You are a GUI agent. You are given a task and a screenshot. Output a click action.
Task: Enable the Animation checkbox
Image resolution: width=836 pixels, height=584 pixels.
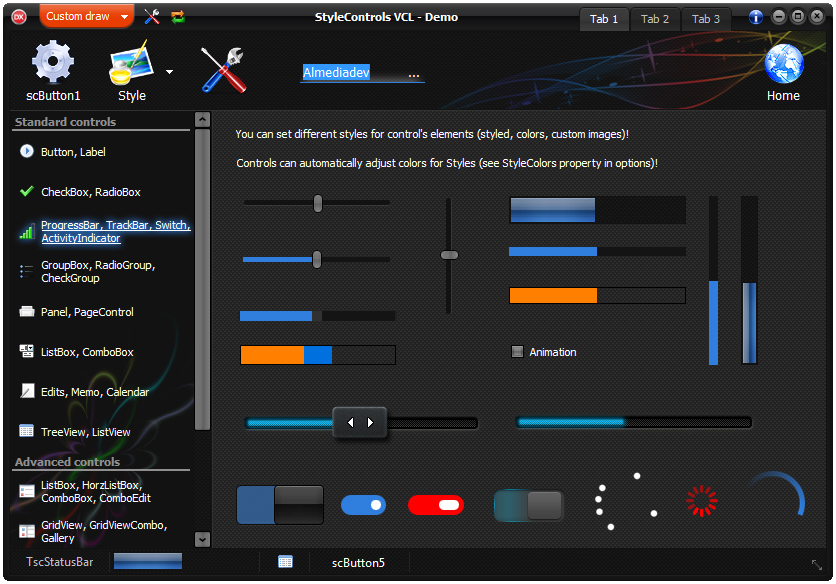[x=517, y=351]
